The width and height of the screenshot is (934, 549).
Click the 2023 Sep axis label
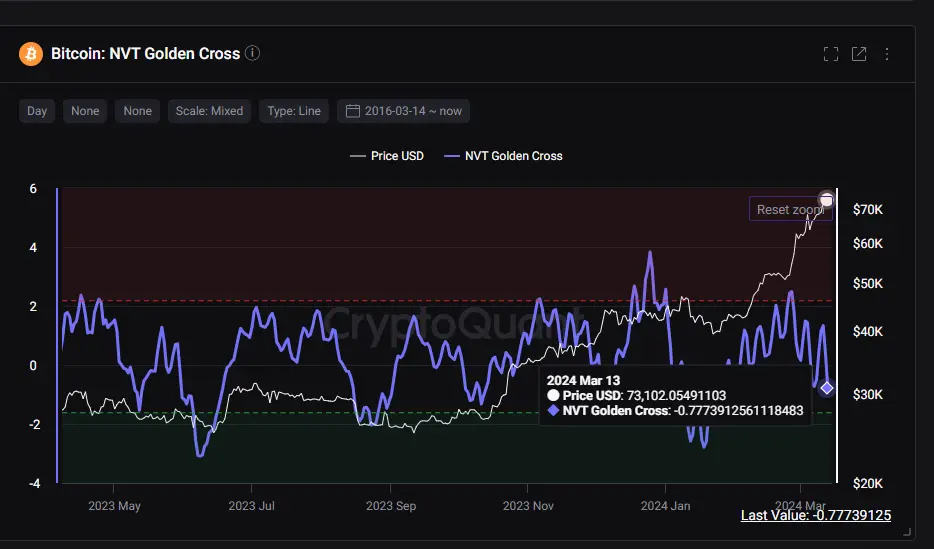pos(391,506)
